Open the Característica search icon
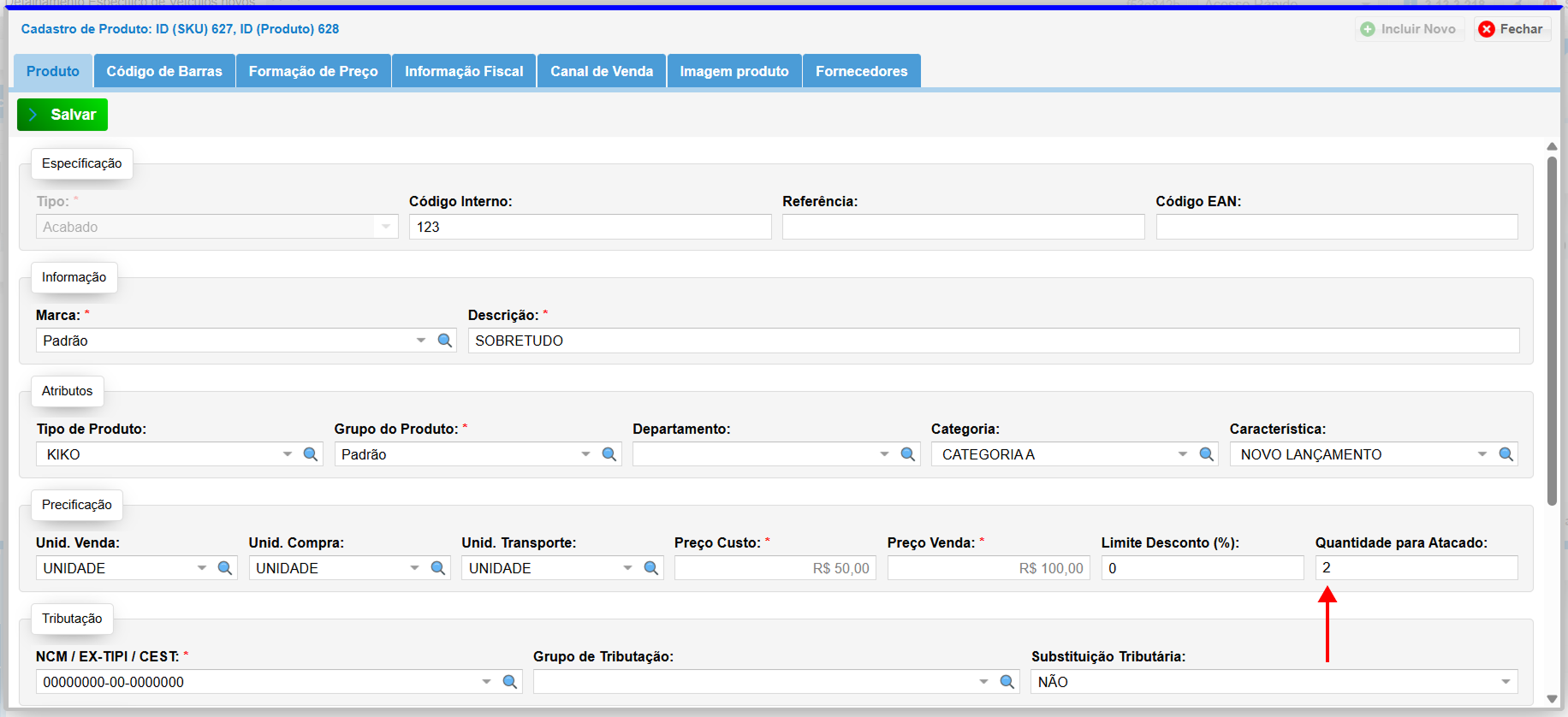 (1506, 454)
